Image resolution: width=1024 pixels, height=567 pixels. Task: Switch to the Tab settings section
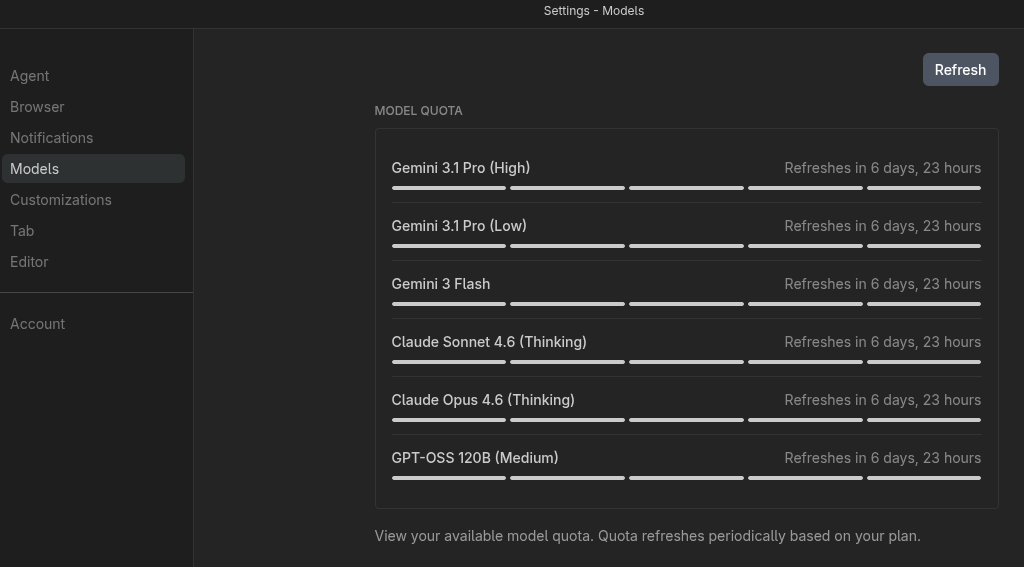[x=22, y=231]
